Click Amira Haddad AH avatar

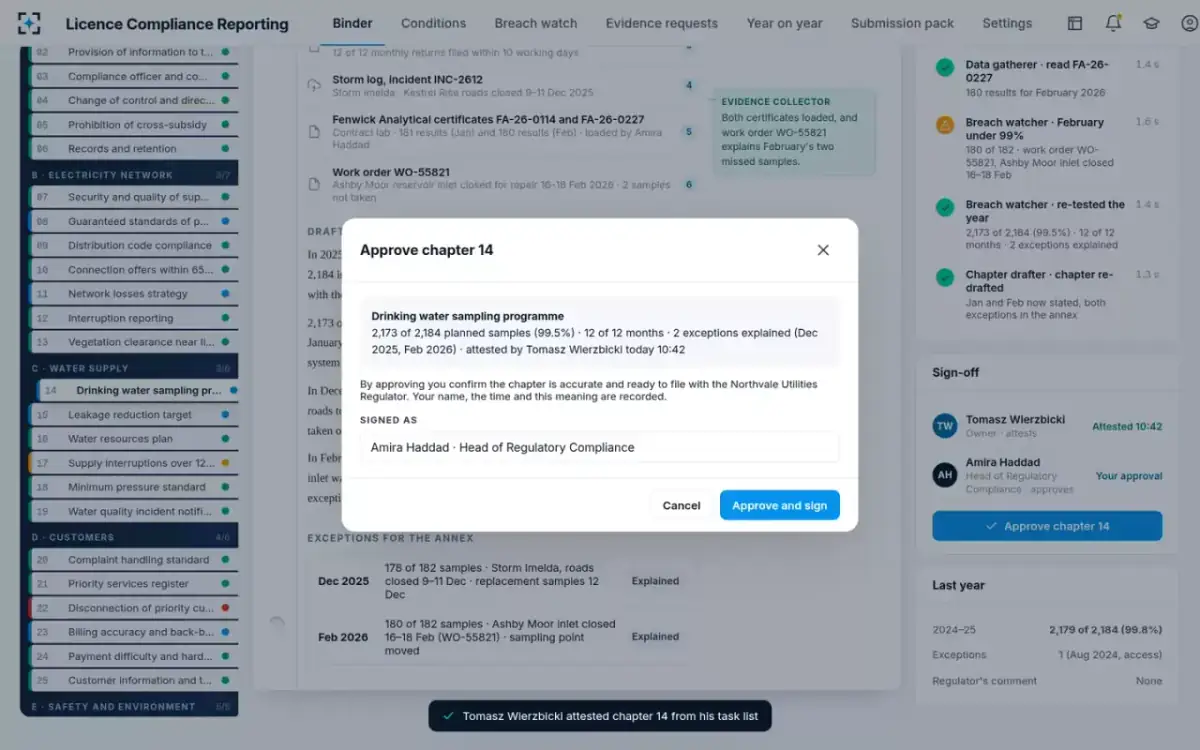tap(945, 474)
